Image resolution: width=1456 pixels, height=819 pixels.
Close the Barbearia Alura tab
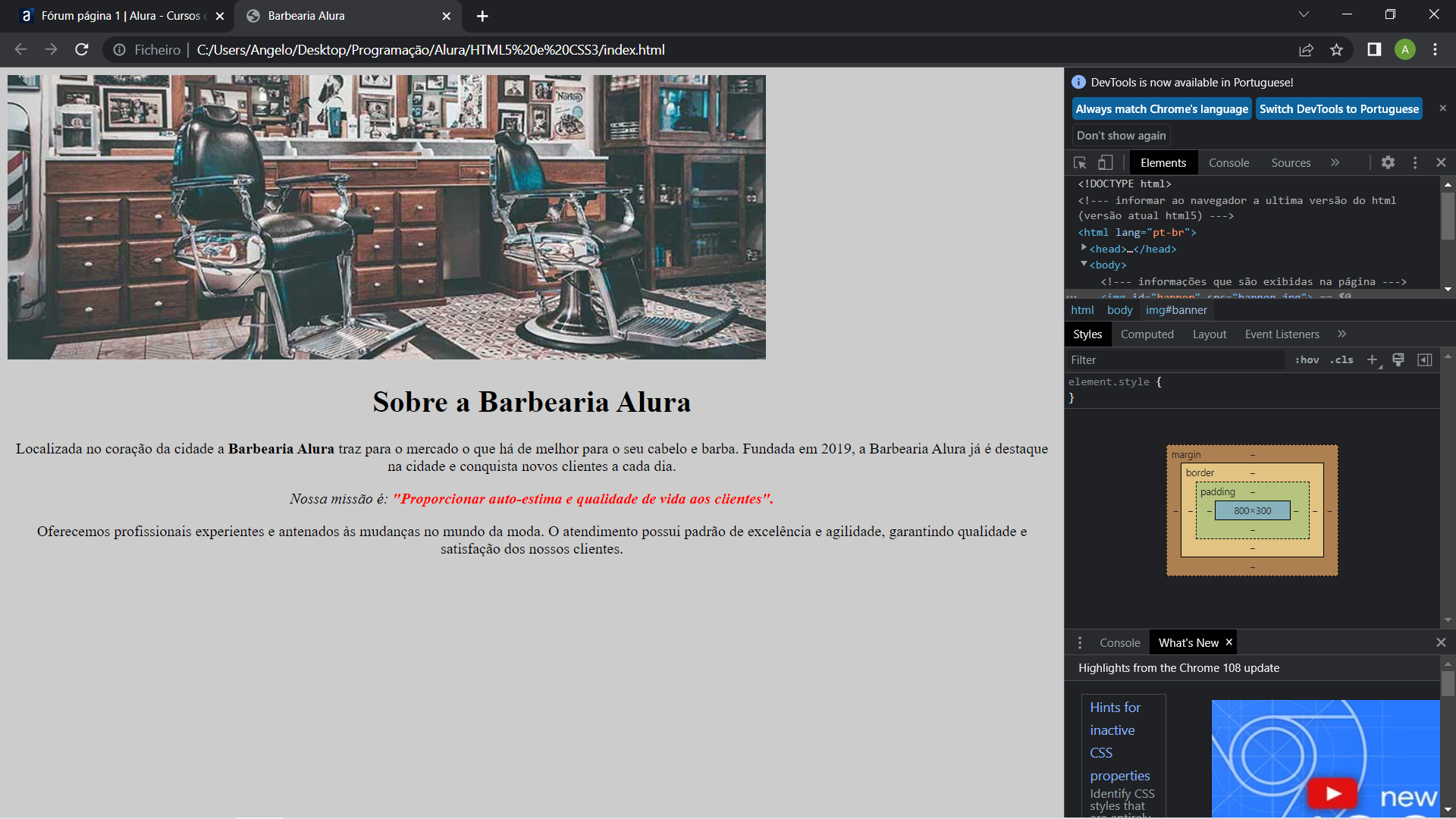446,16
